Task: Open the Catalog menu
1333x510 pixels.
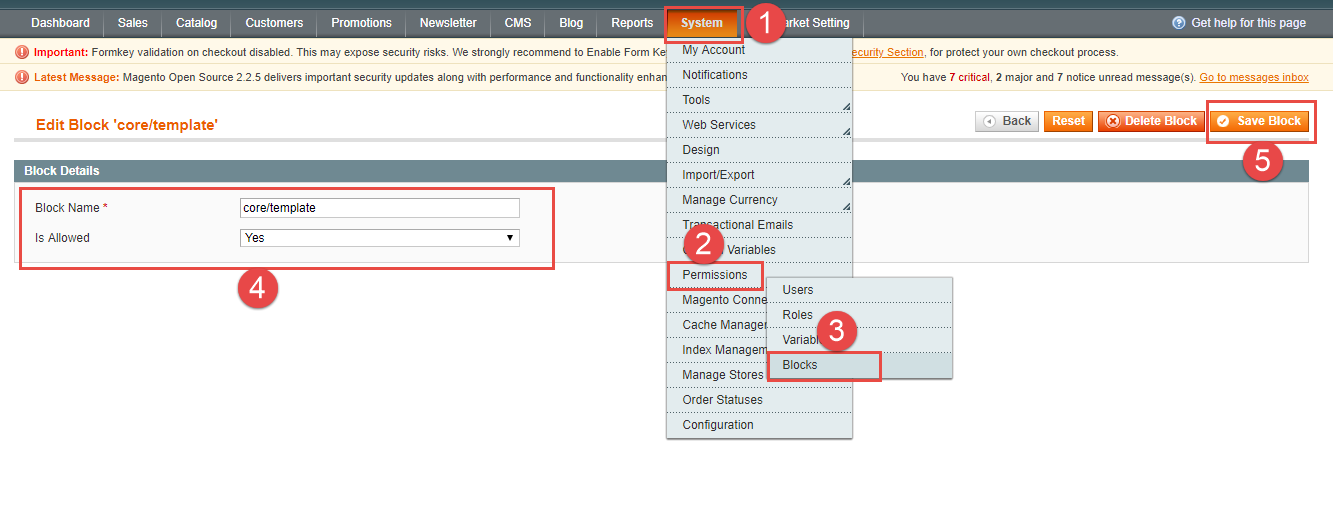Action: (x=196, y=23)
